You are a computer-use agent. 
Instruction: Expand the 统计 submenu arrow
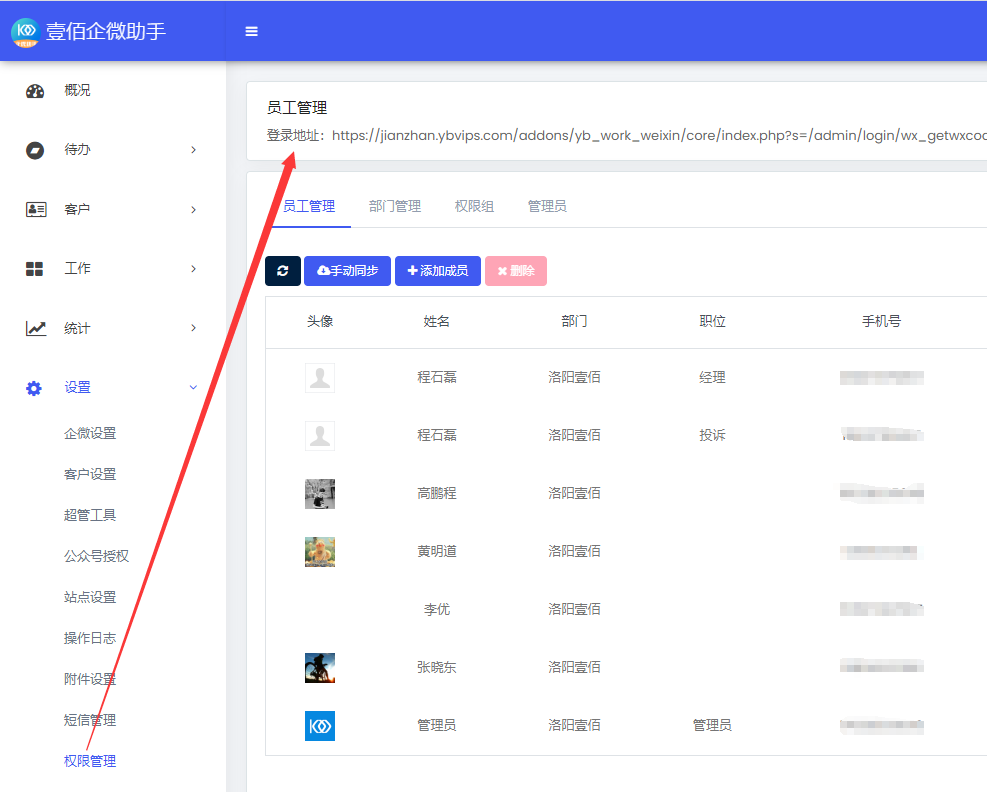pyautogui.click(x=193, y=327)
